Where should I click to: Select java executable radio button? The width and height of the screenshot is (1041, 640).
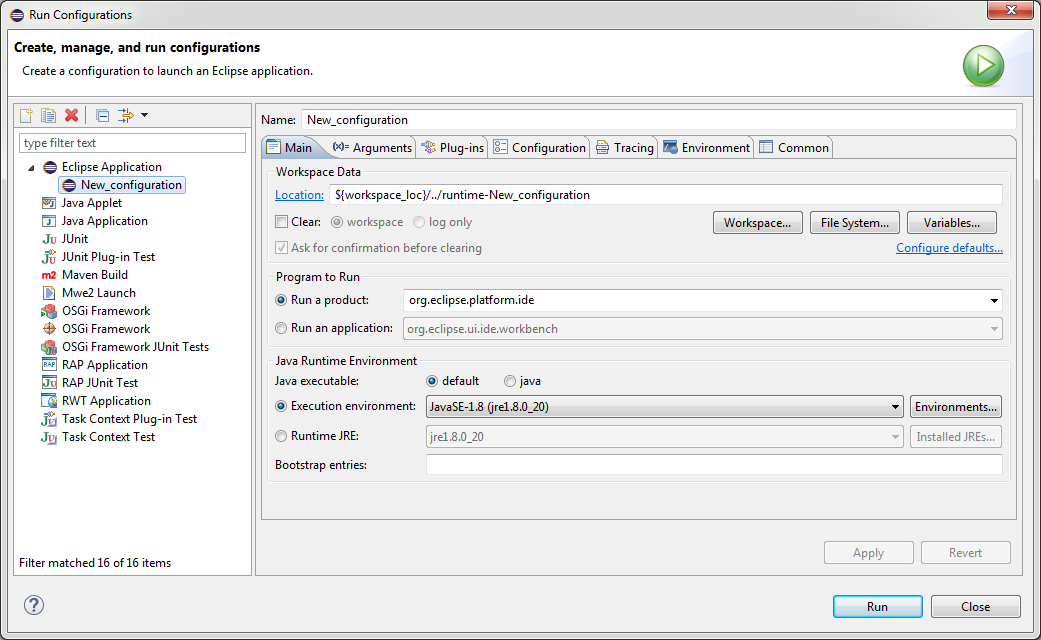point(510,381)
